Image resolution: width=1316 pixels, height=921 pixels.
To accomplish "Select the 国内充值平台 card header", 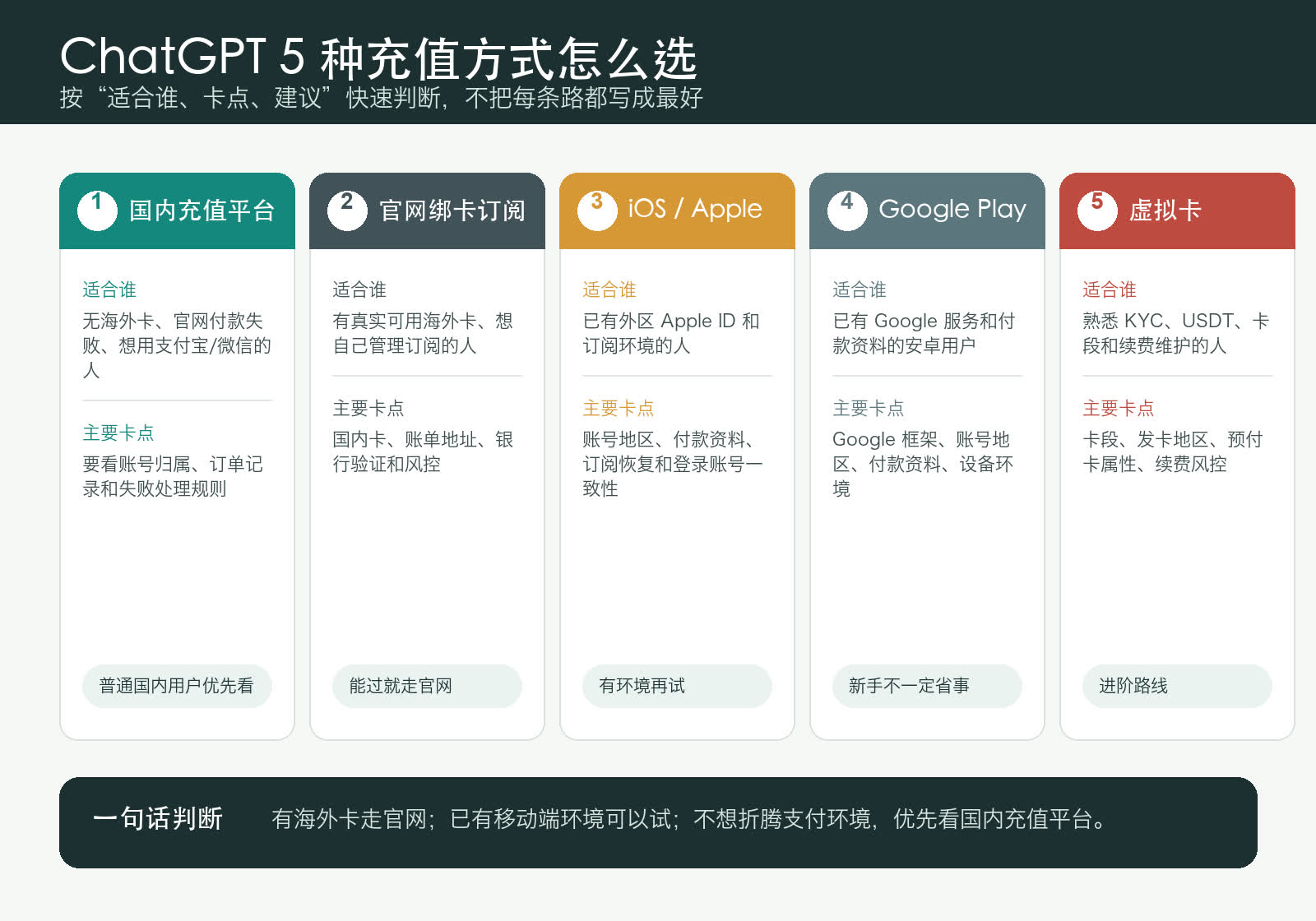I will pyautogui.click(x=177, y=211).
